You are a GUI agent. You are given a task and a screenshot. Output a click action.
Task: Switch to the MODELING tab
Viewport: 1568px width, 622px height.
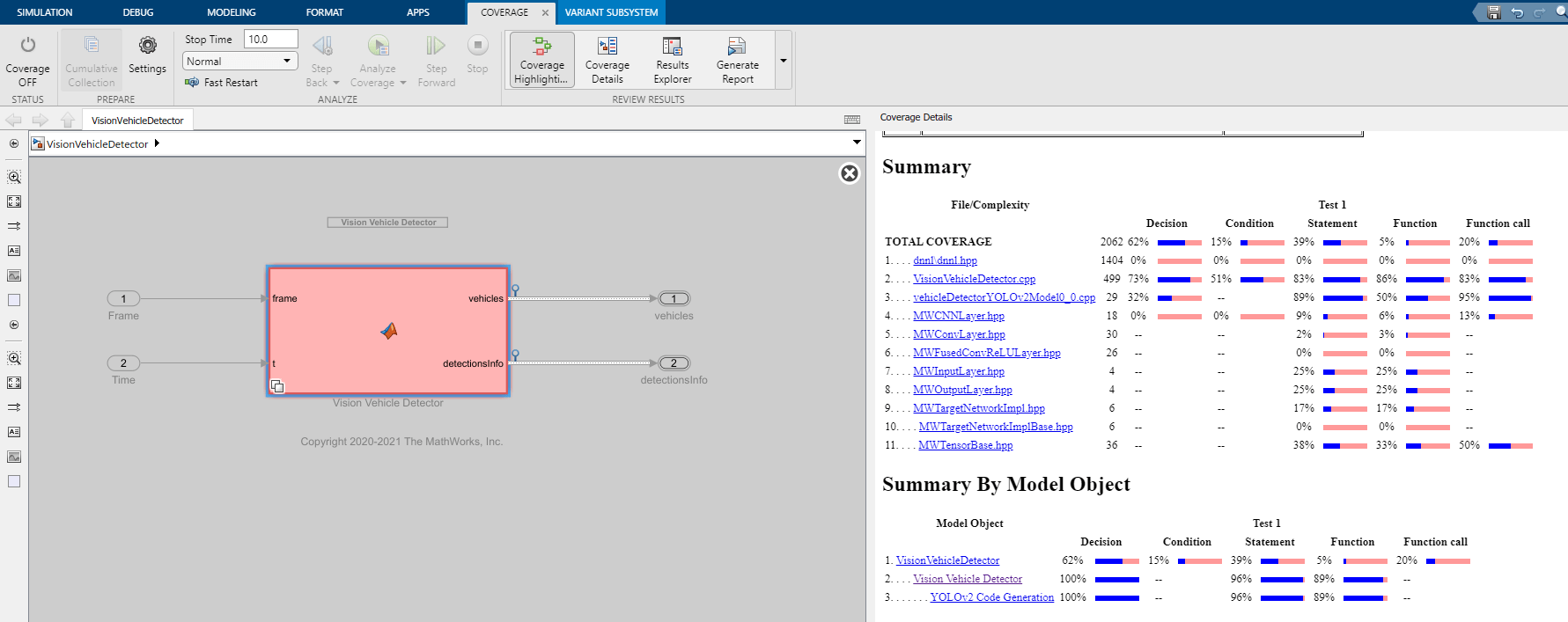click(232, 12)
